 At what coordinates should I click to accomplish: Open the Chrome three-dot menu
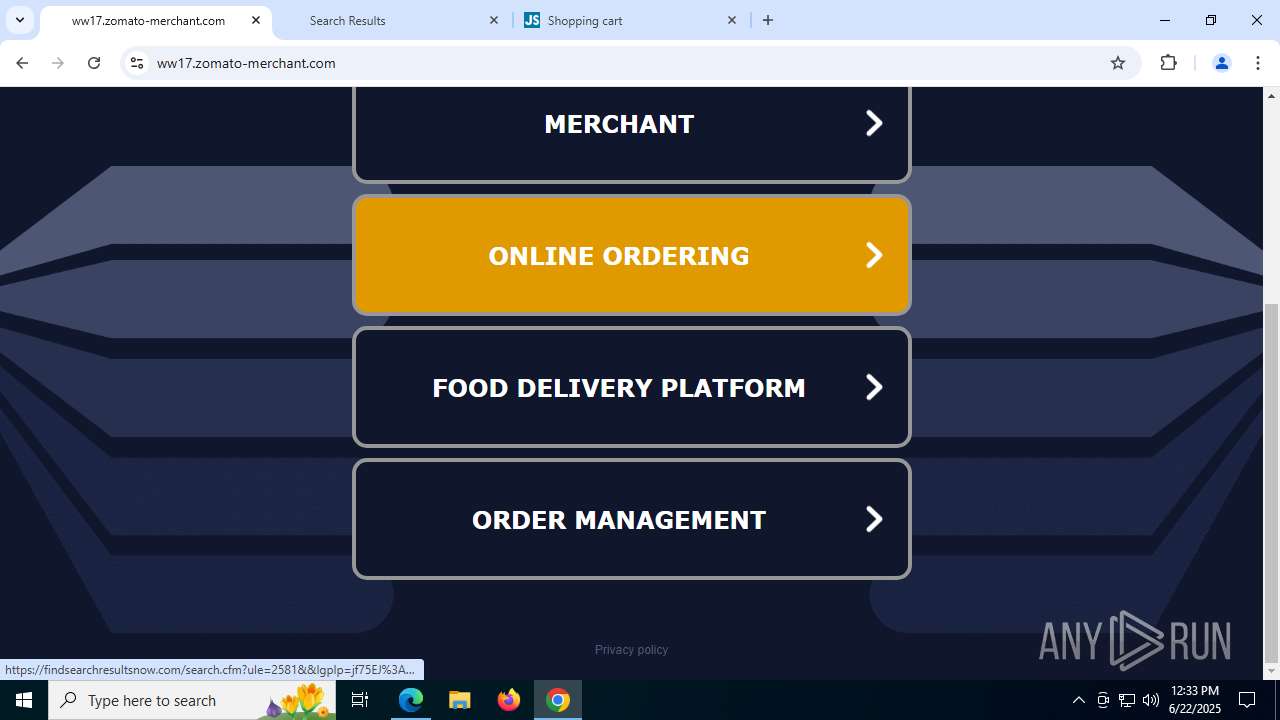[x=1258, y=63]
